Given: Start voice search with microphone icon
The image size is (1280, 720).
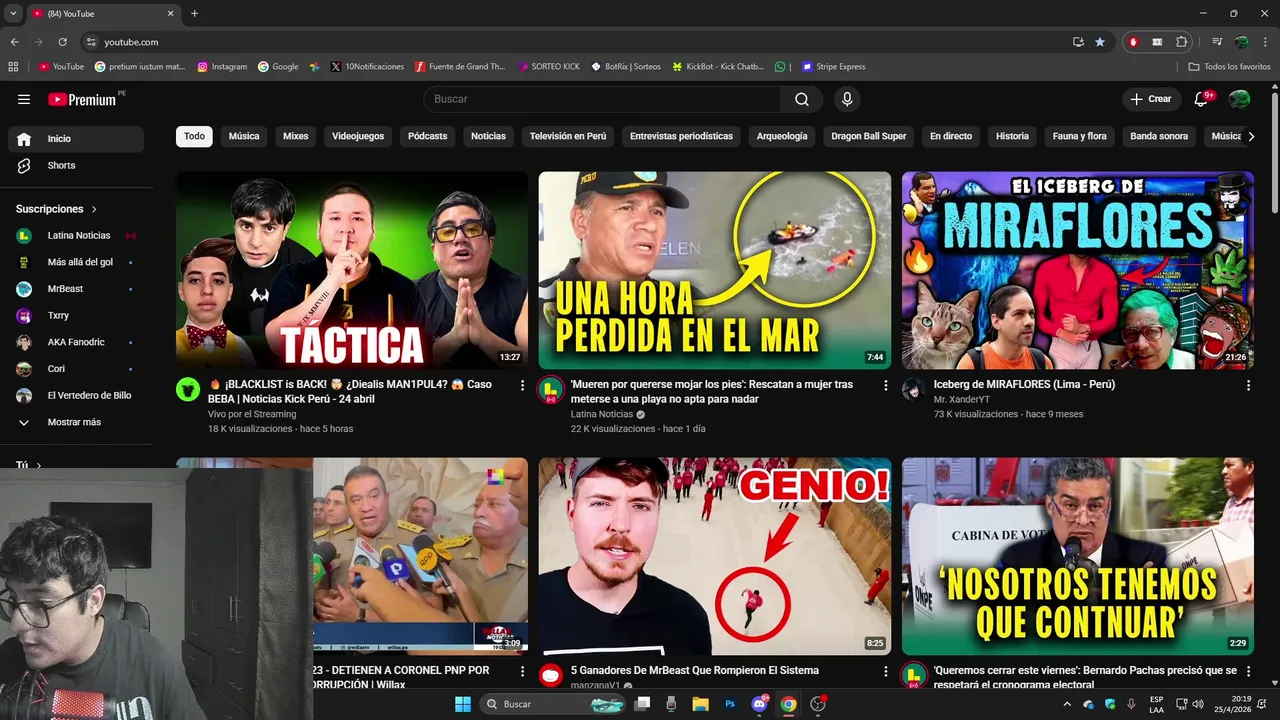Looking at the screenshot, I should tap(847, 99).
